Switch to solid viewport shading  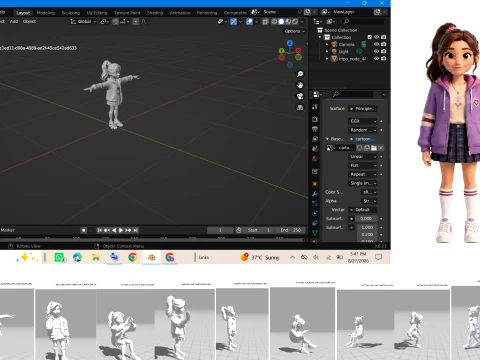coord(281,22)
